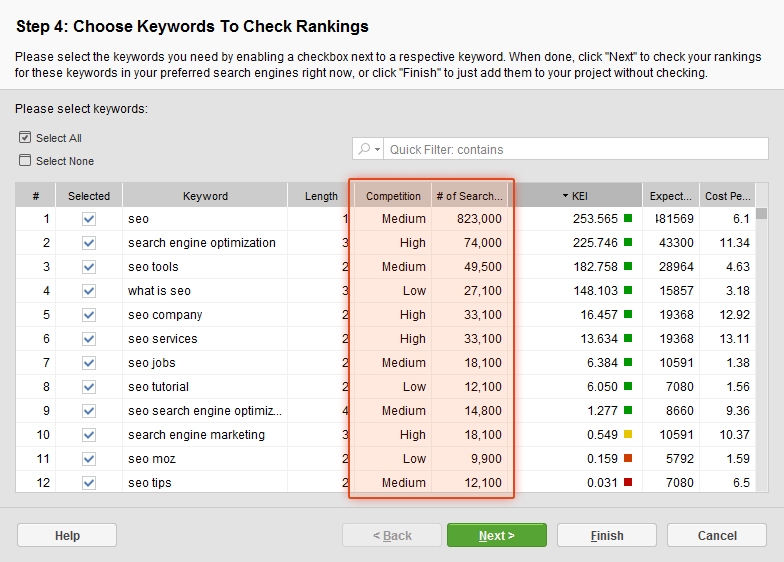Open the quick filter mode dropdown arrow
The image size is (784, 562).
pyautogui.click(x=378, y=150)
